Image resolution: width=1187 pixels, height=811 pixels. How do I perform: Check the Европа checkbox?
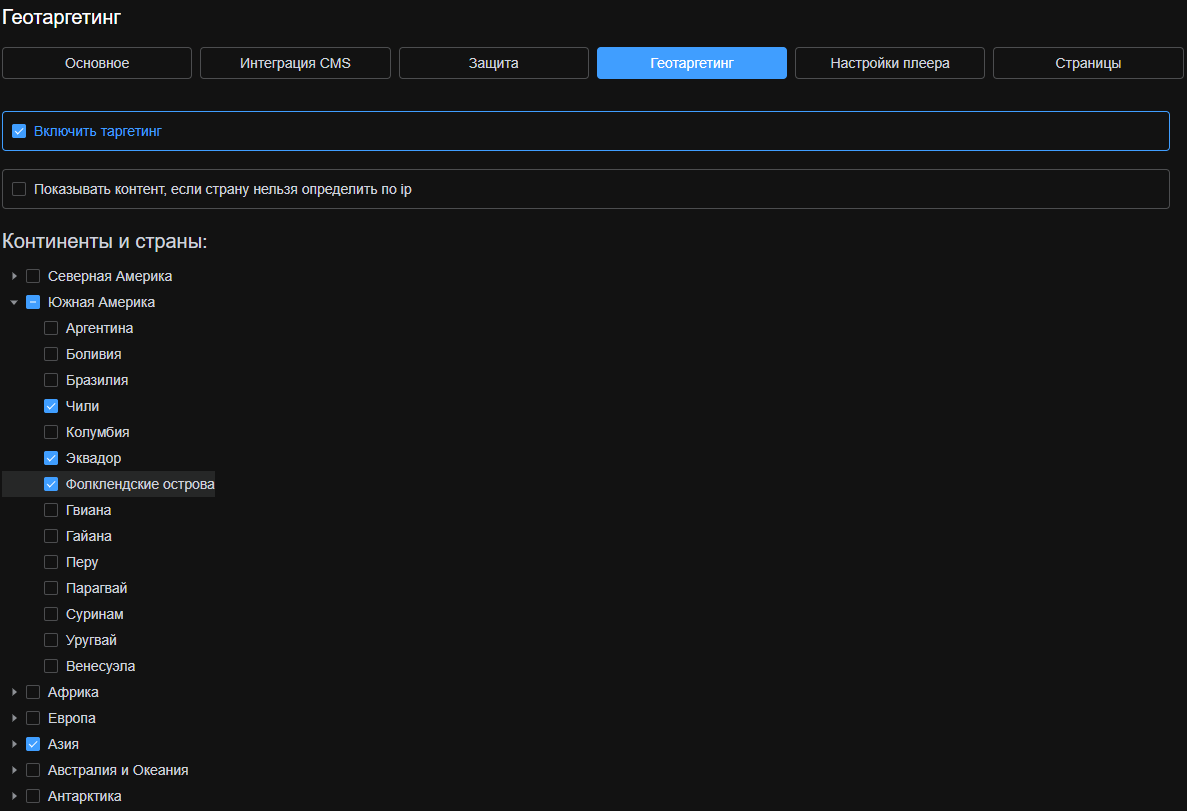(33, 718)
